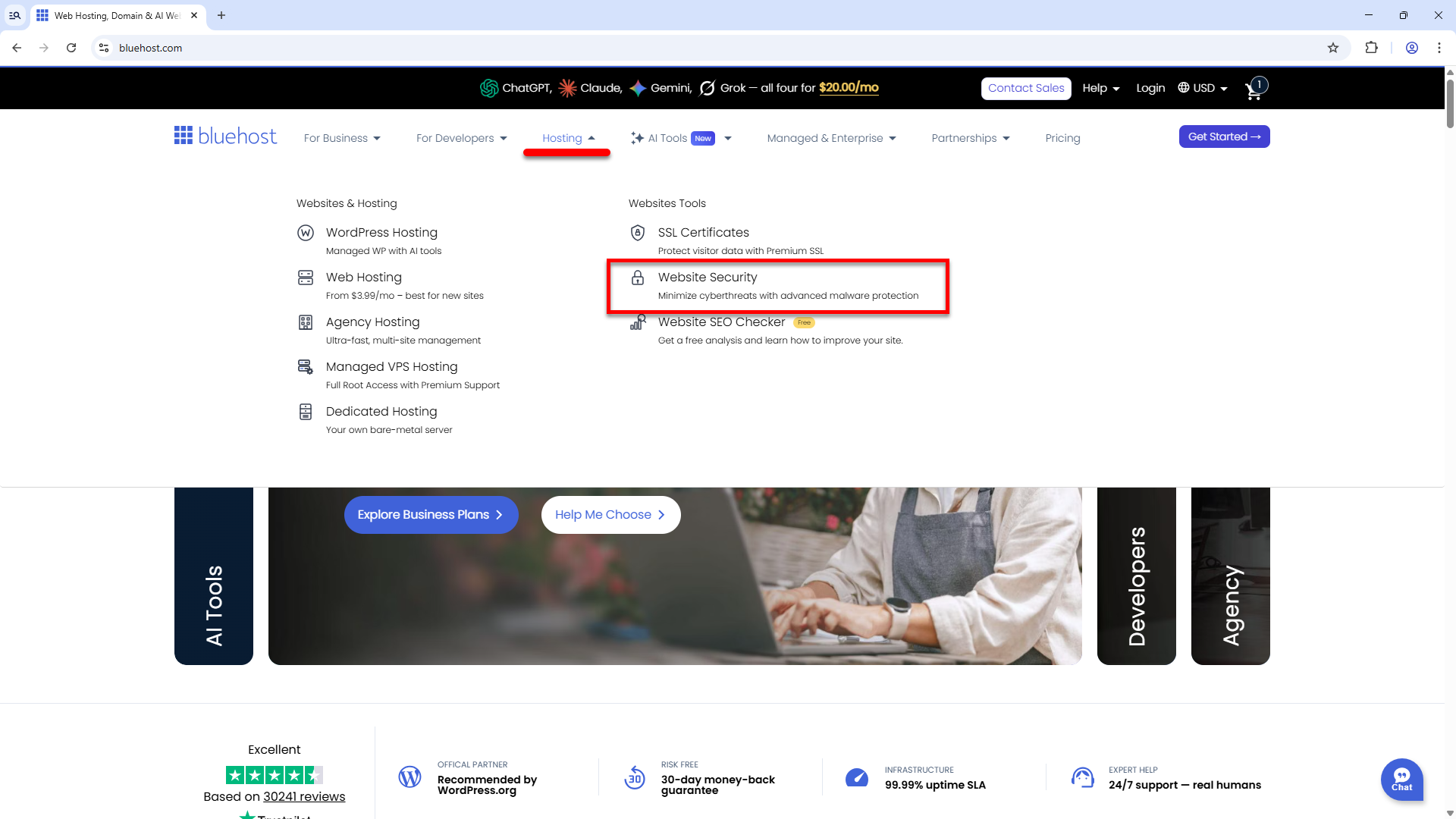Image resolution: width=1456 pixels, height=819 pixels.
Task: Click the Web Hosting server icon
Action: 306,278
